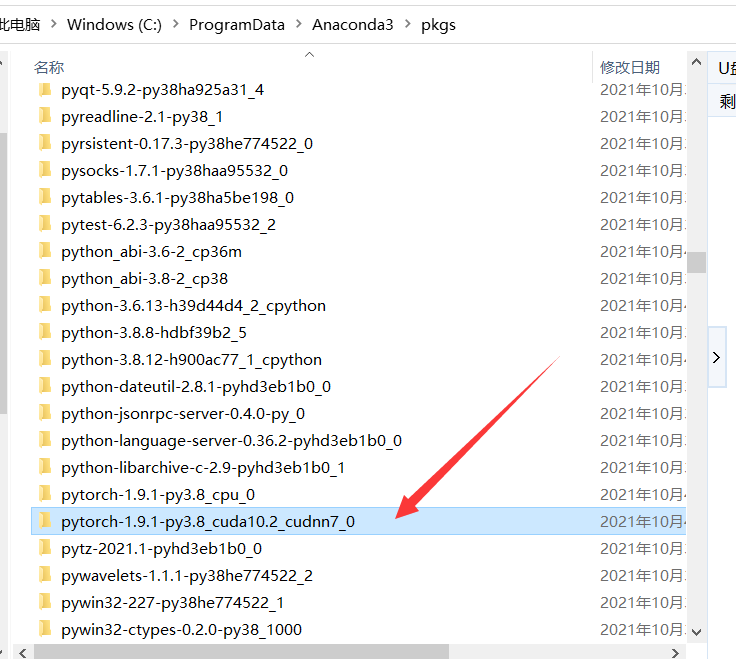736x659 pixels.
Task: Click folder icon of python-3.6.13-h39d44d4_2_cpython
Action: pos(45,305)
